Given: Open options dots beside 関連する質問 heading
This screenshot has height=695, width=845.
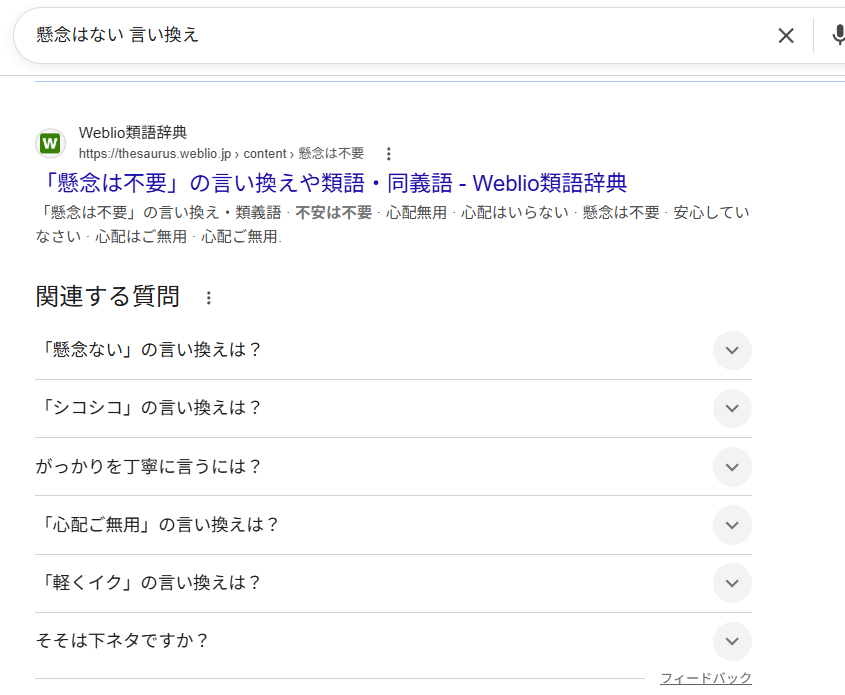Looking at the screenshot, I should (x=209, y=297).
